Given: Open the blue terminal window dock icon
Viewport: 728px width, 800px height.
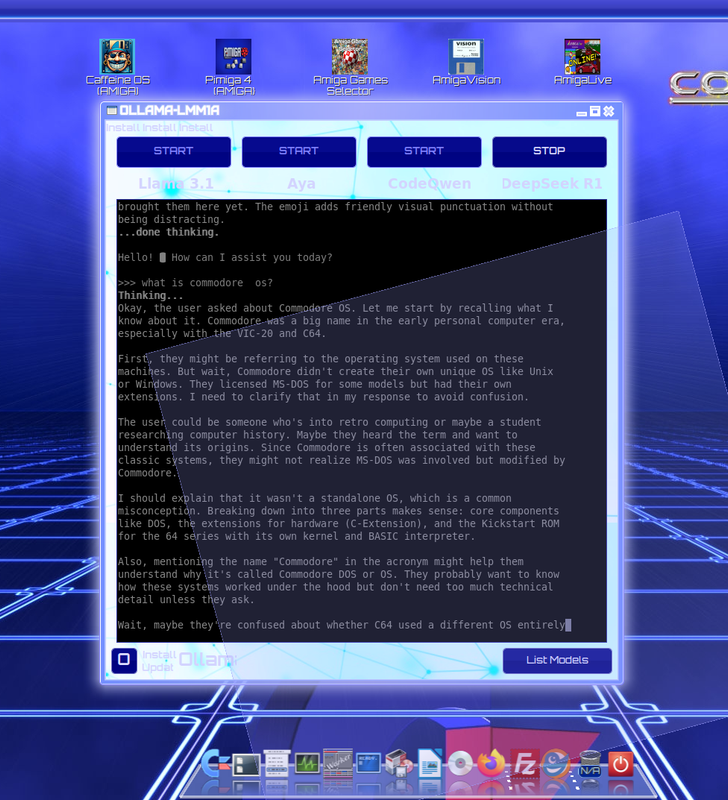Looking at the screenshot, I should [x=368, y=763].
